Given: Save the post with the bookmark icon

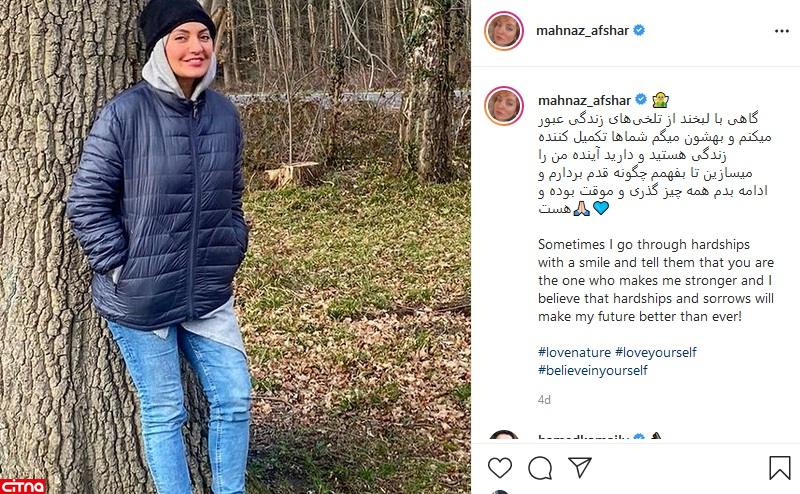Looking at the screenshot, I should click(779, 467).
